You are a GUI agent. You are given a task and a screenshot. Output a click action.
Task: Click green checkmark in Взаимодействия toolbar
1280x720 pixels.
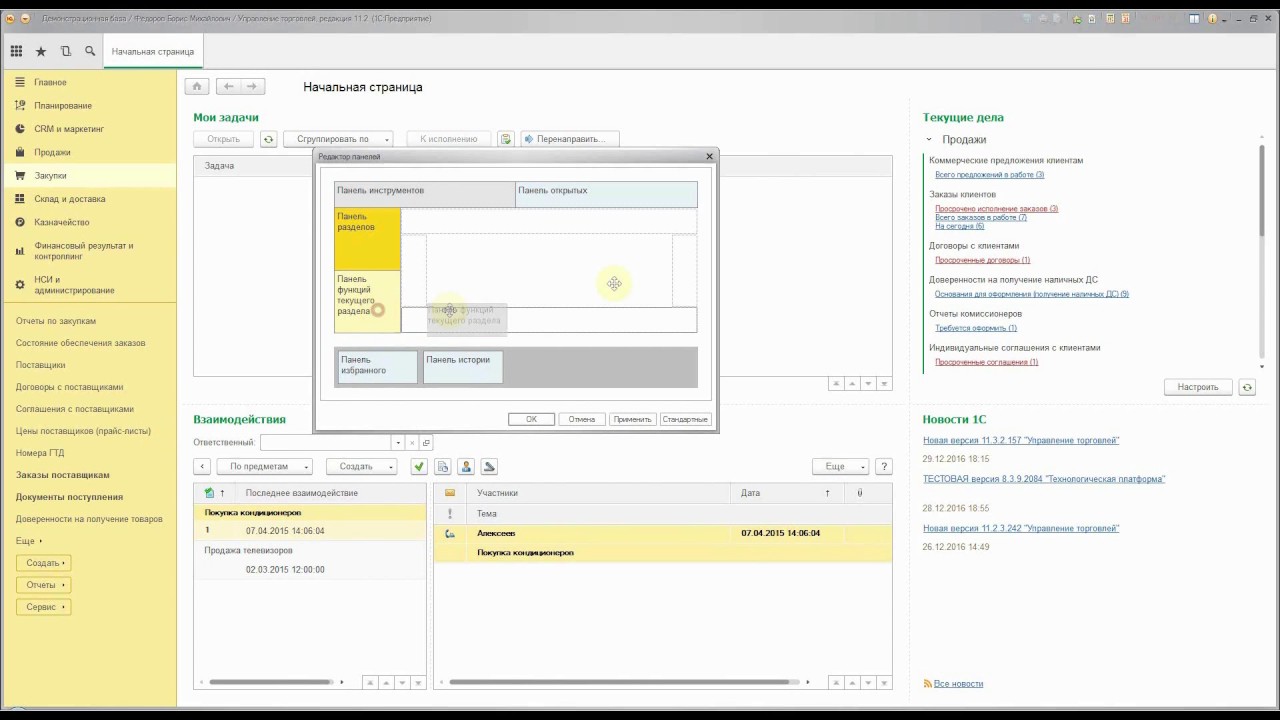click(x=418, y=466)
